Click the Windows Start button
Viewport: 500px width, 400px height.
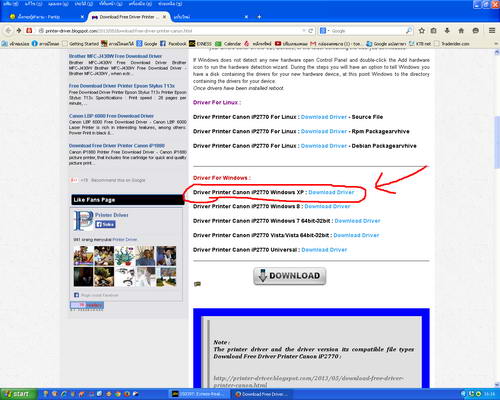click(x=17, y=394)
